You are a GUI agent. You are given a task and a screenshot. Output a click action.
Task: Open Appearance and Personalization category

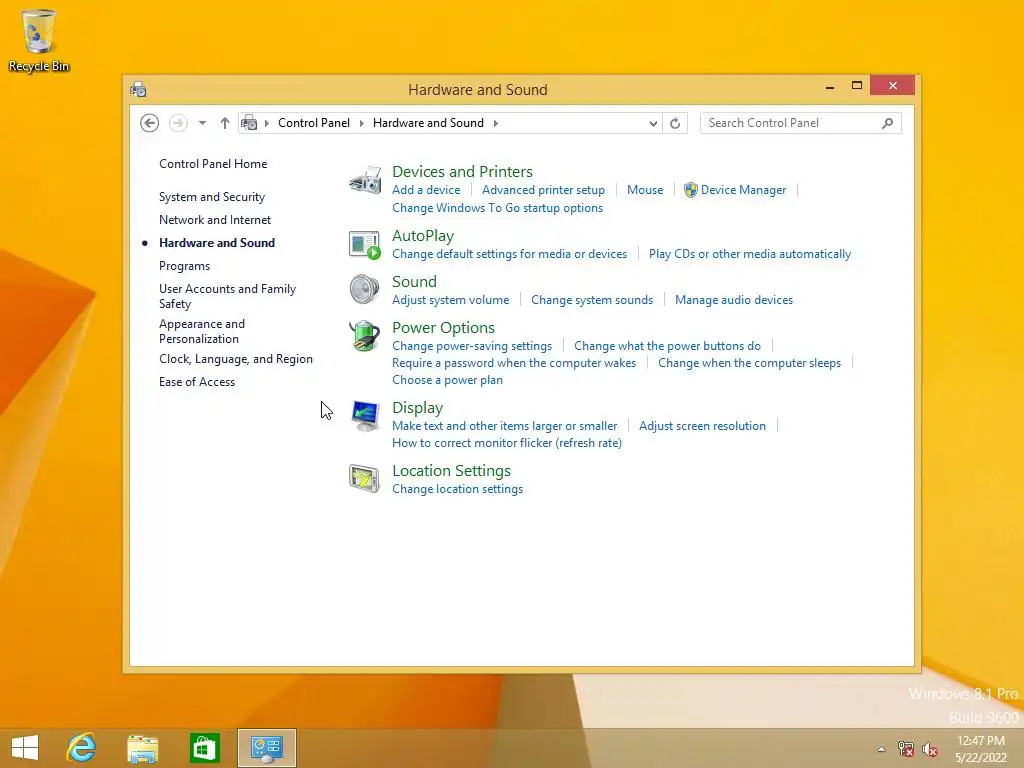[x=202, y=331]
